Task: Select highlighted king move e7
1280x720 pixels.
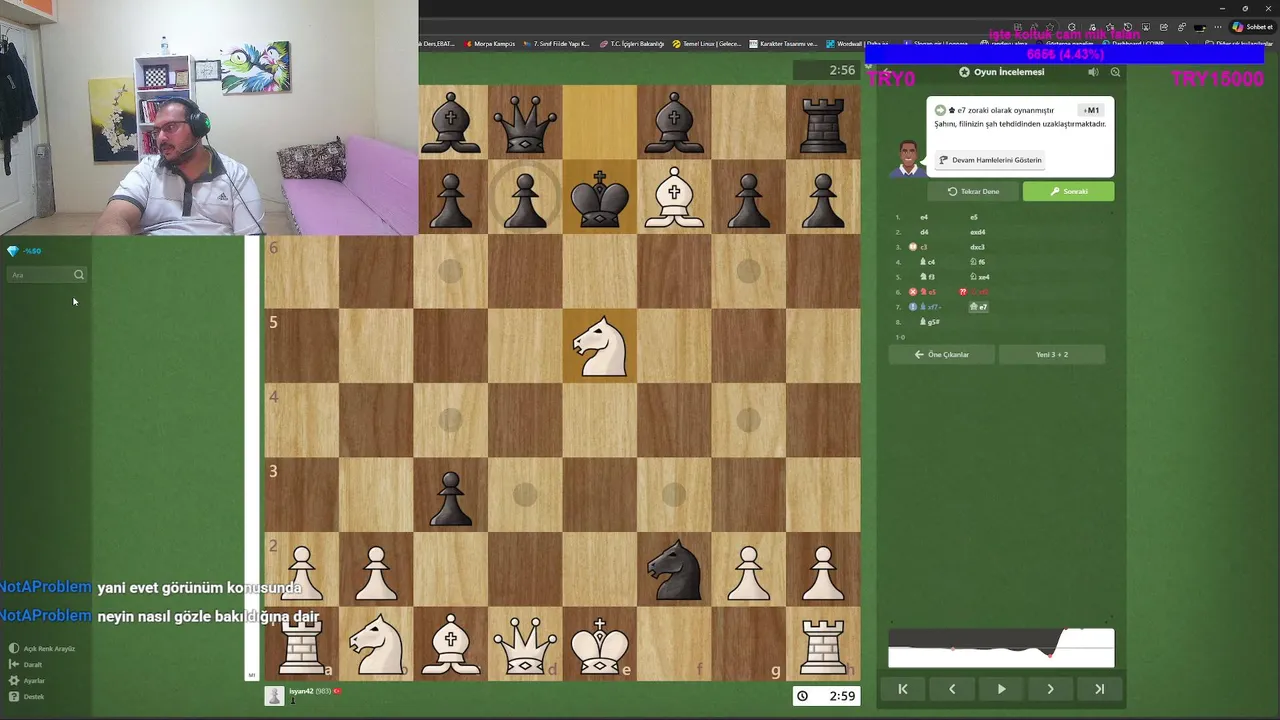Action: click(x=979, y=307)
